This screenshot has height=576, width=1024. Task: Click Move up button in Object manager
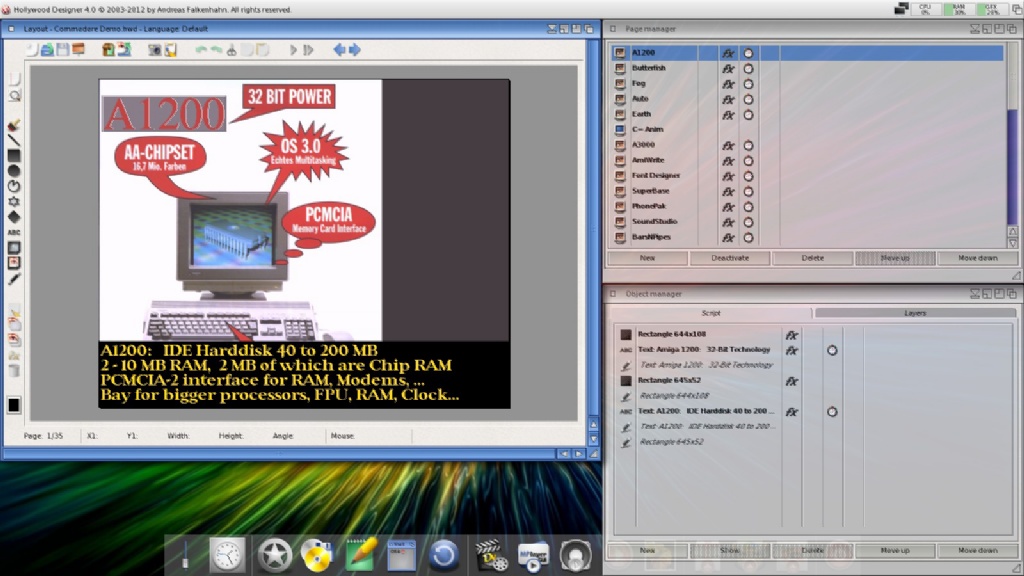coord(895,551)
